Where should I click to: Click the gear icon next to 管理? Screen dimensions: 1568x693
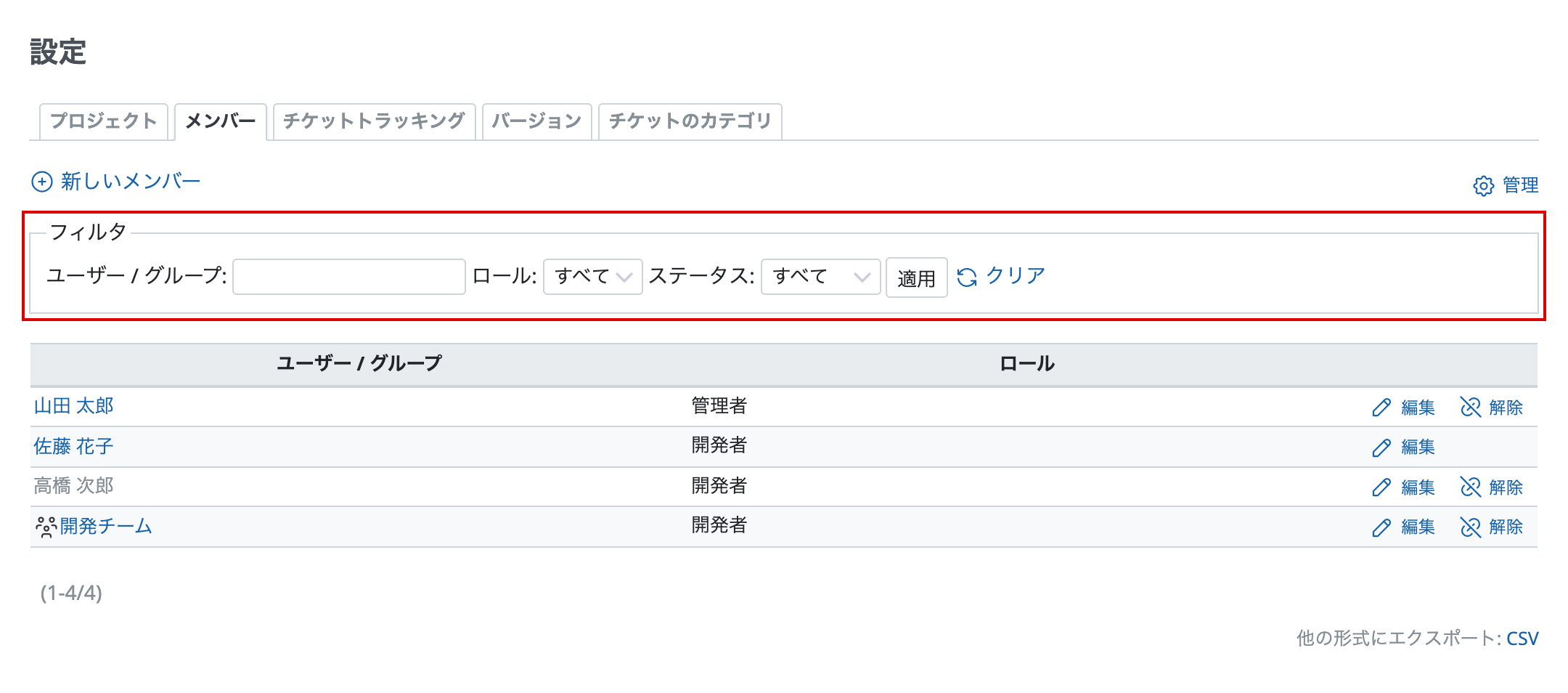(1483, 186)
